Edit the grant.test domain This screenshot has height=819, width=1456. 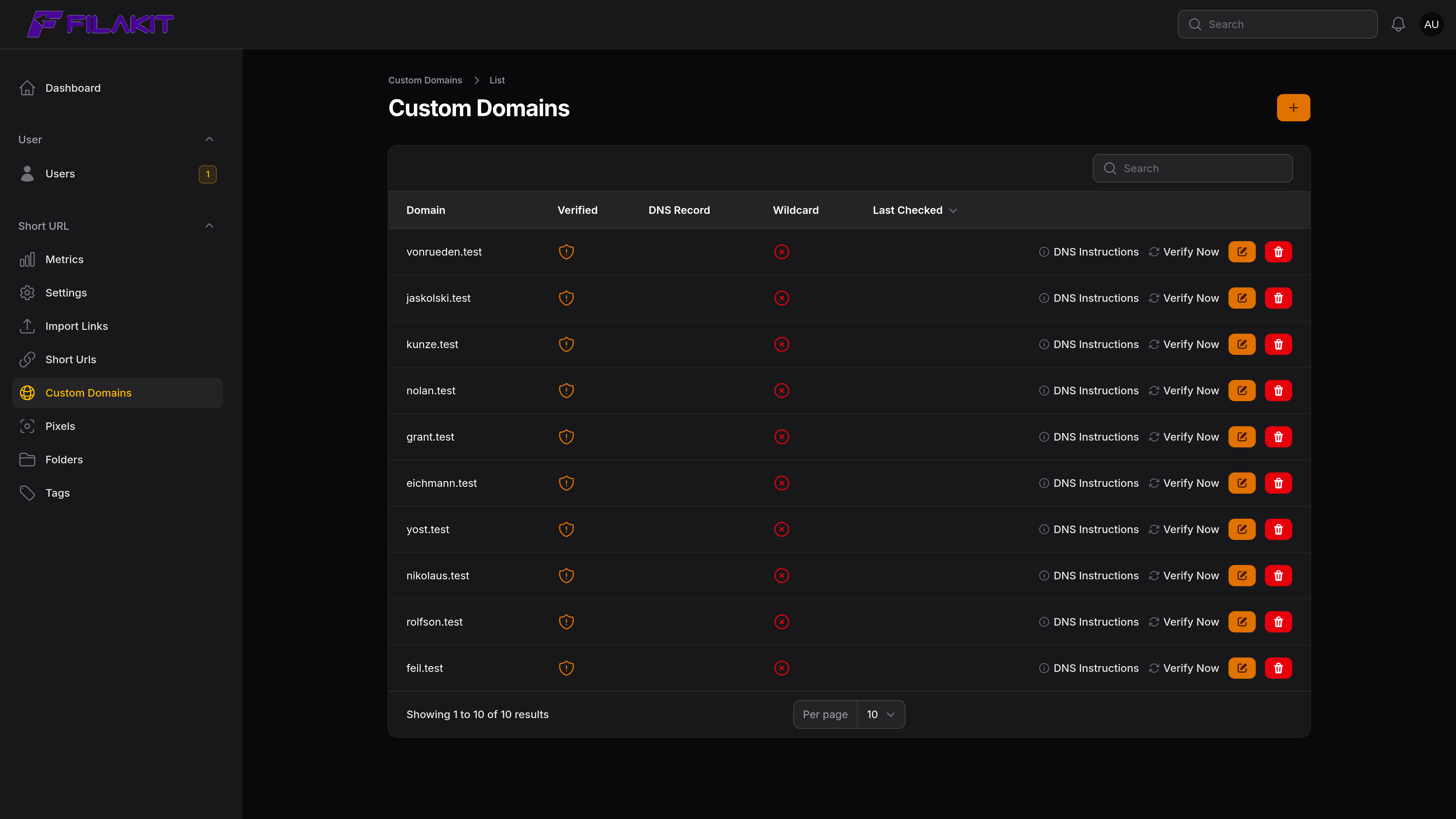click(x=1242, y=437)
